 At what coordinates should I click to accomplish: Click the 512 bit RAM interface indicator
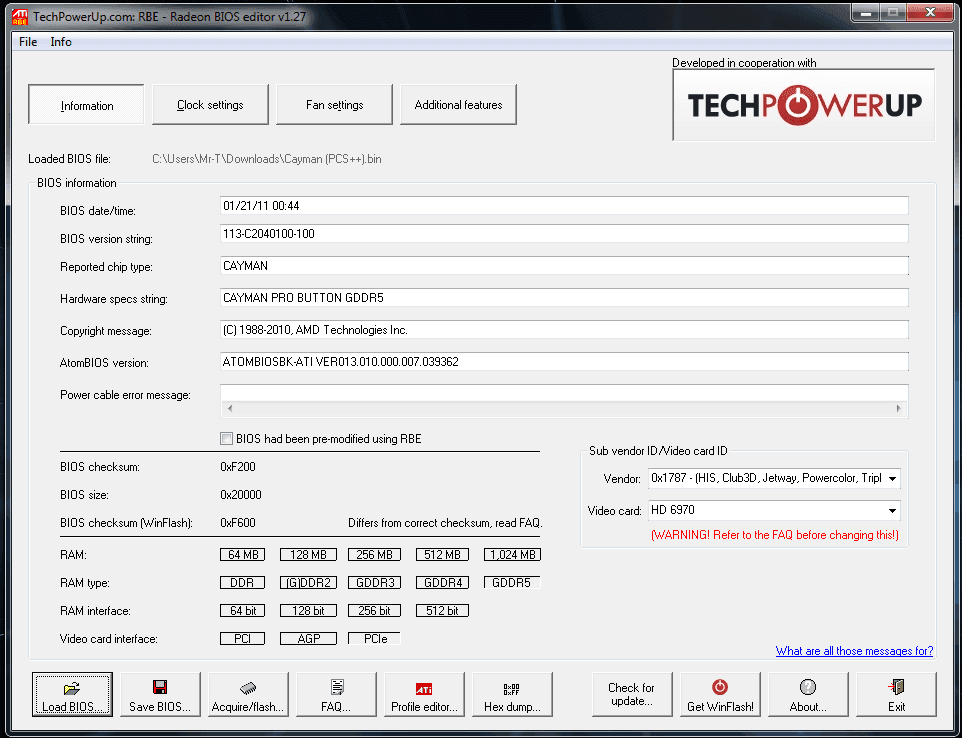[x=442, y=611]
